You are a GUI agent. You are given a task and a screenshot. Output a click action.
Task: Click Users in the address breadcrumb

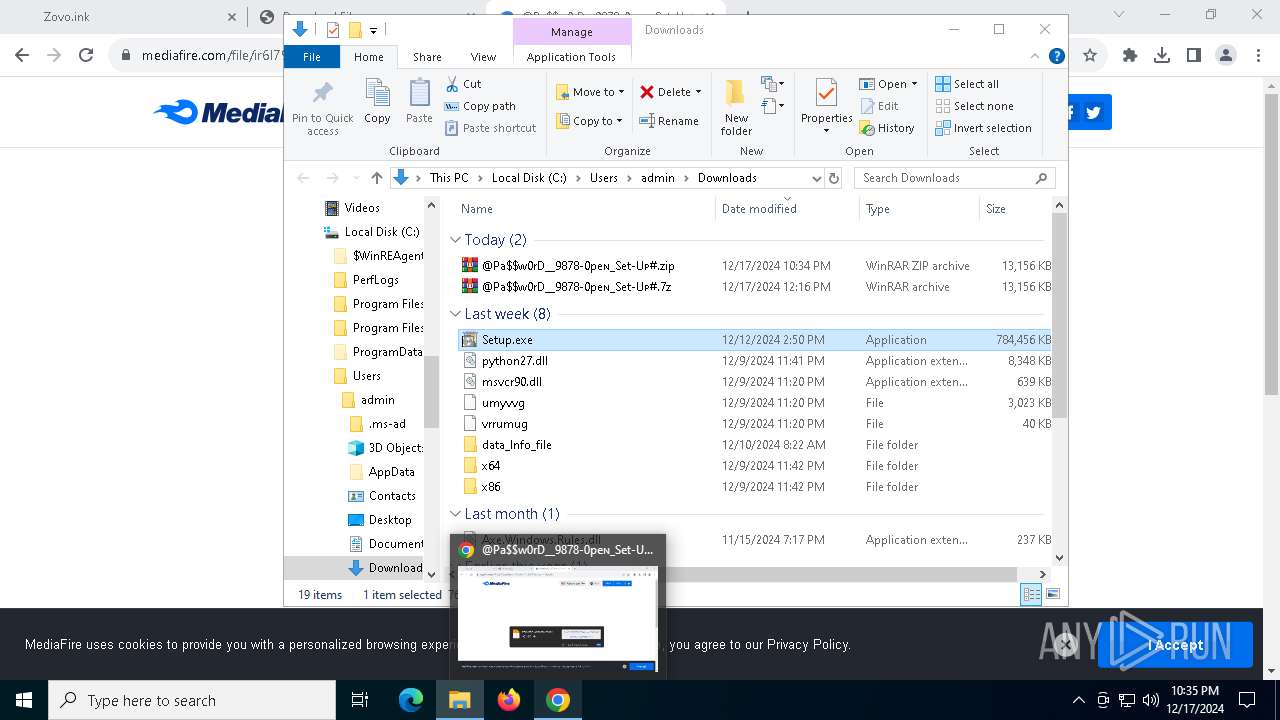click(x=604, y=178)
